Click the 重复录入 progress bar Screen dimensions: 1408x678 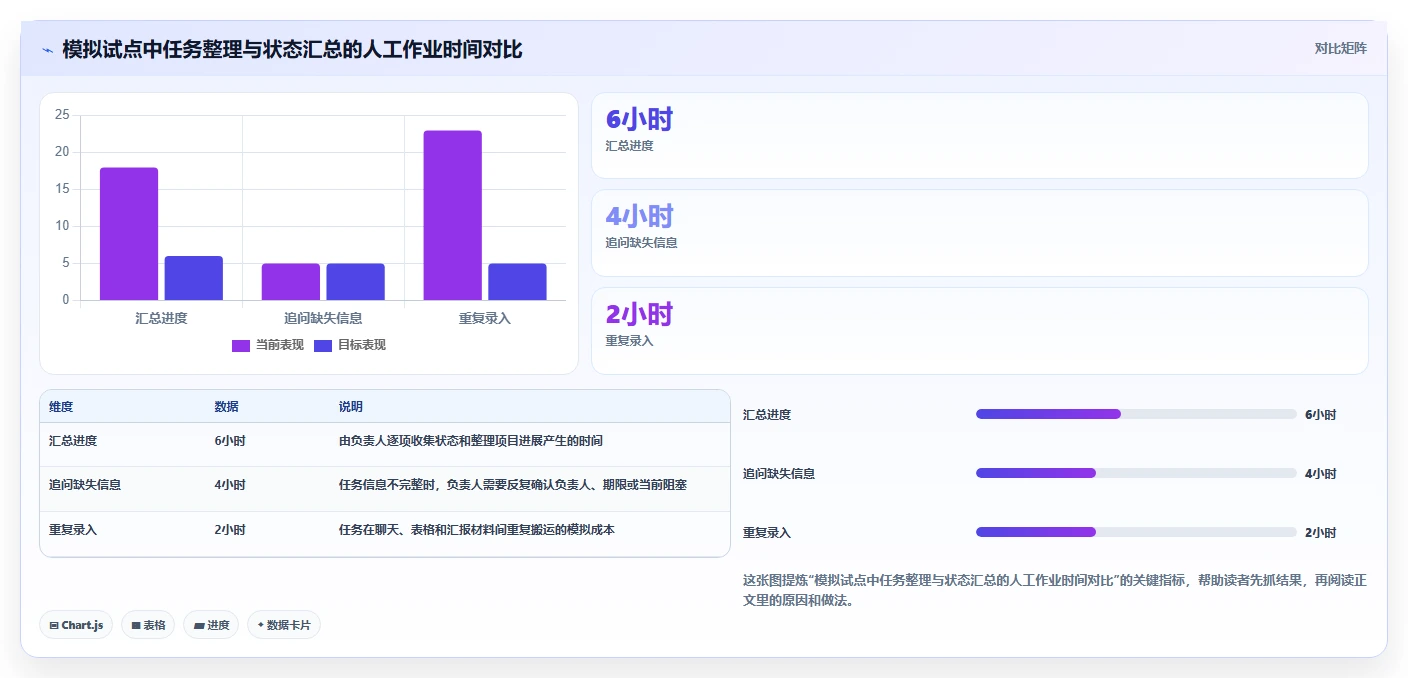pos(1136,532)
